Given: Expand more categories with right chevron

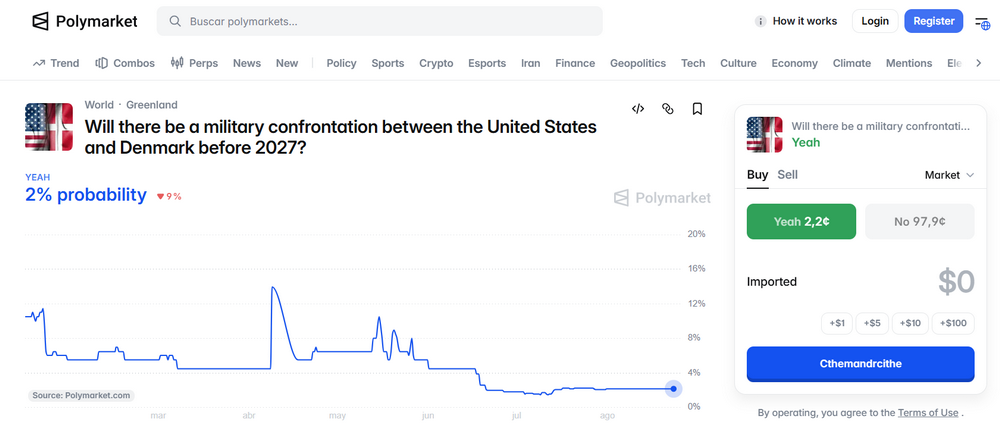Looking at the screenshot, I should point(979,63).
